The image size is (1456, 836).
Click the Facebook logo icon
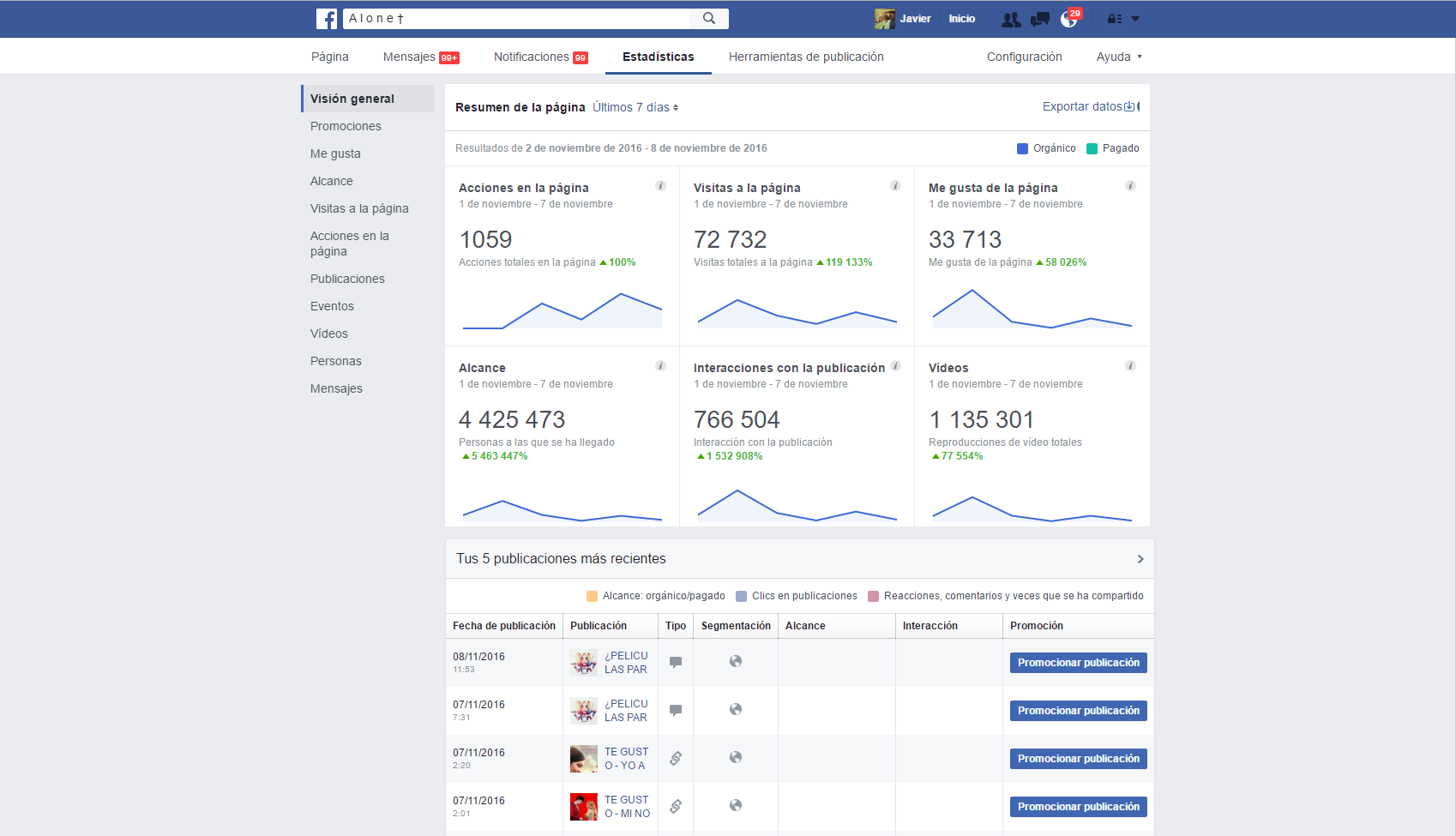(326, 19)
